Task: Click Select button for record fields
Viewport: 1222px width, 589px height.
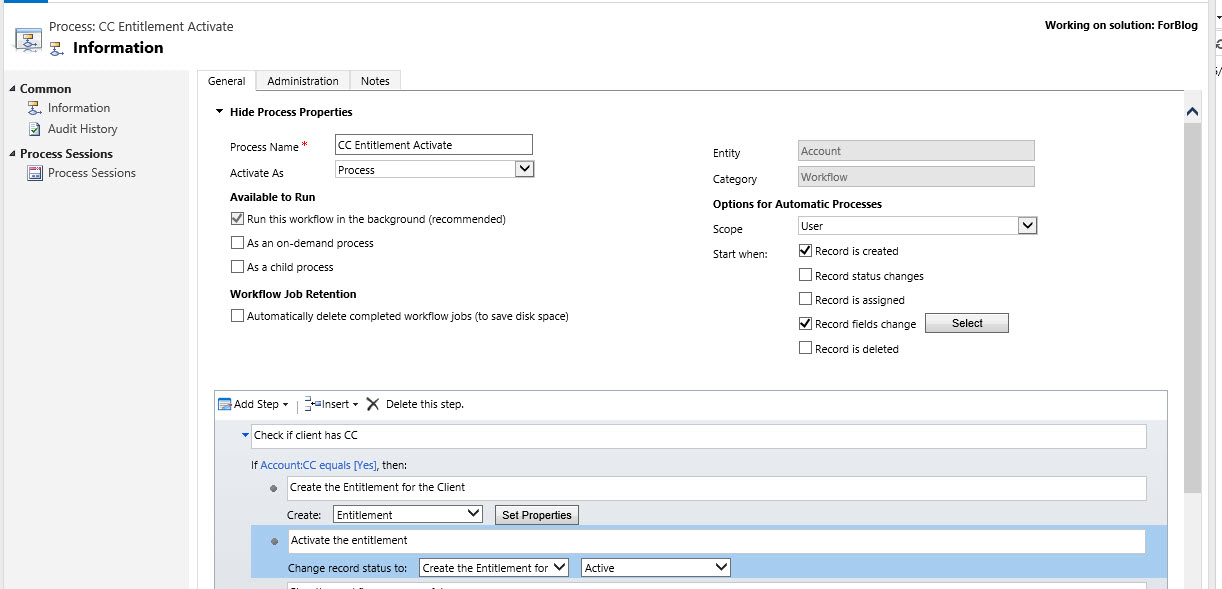Action: click(x=966, y=323)
